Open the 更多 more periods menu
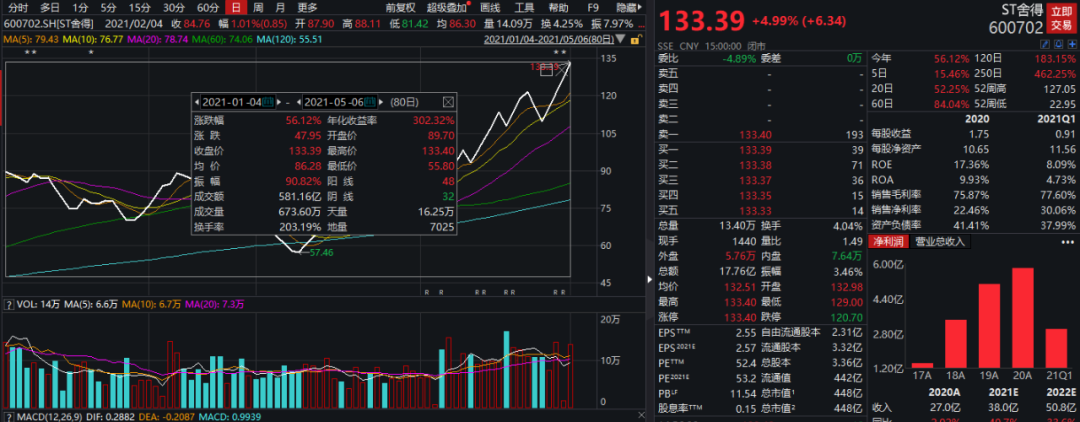1080x422 pixels. pos(307,8)
